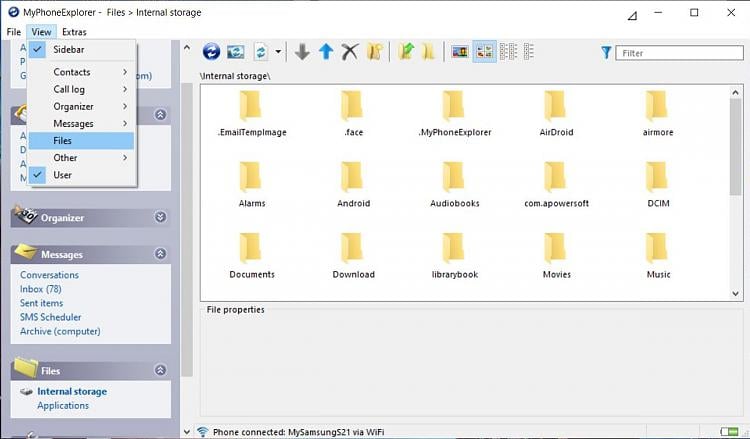Click the Organizer sidebar section header

90,217
